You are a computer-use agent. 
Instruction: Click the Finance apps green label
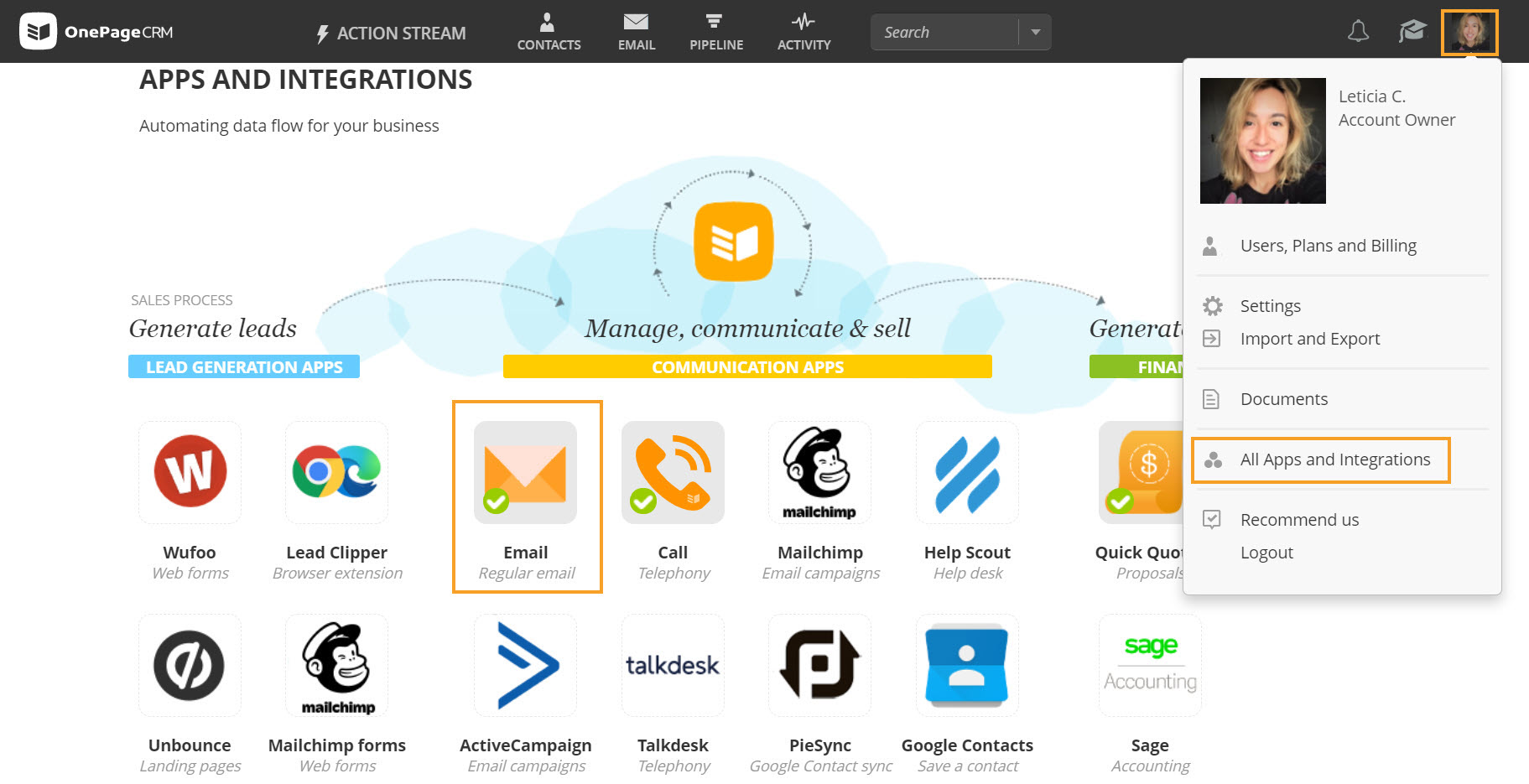(x=1136, y=366)
